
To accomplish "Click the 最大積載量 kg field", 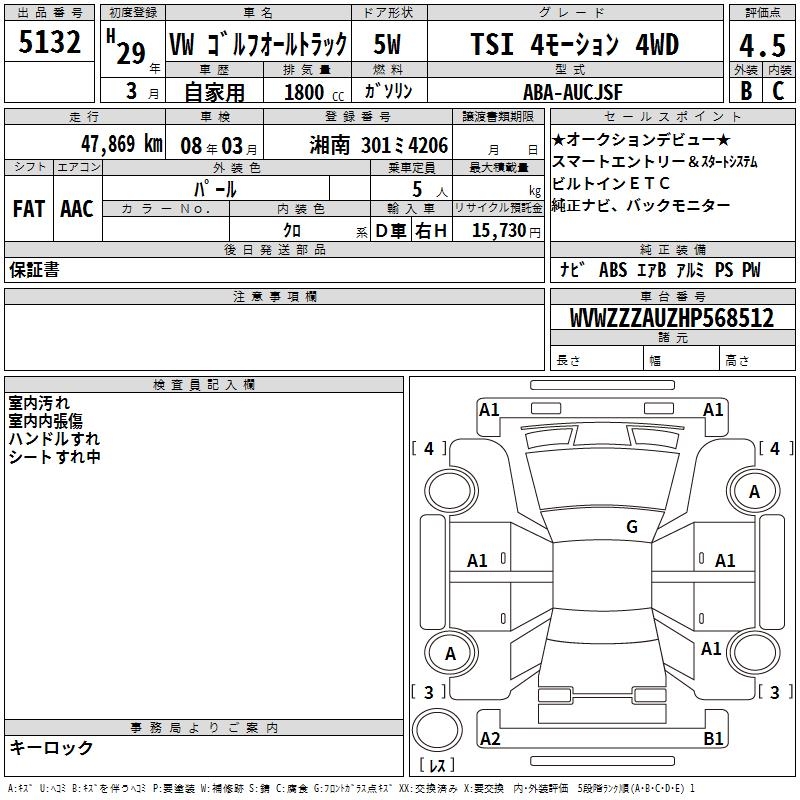I will pyautogui.click(x=498, y=188).
